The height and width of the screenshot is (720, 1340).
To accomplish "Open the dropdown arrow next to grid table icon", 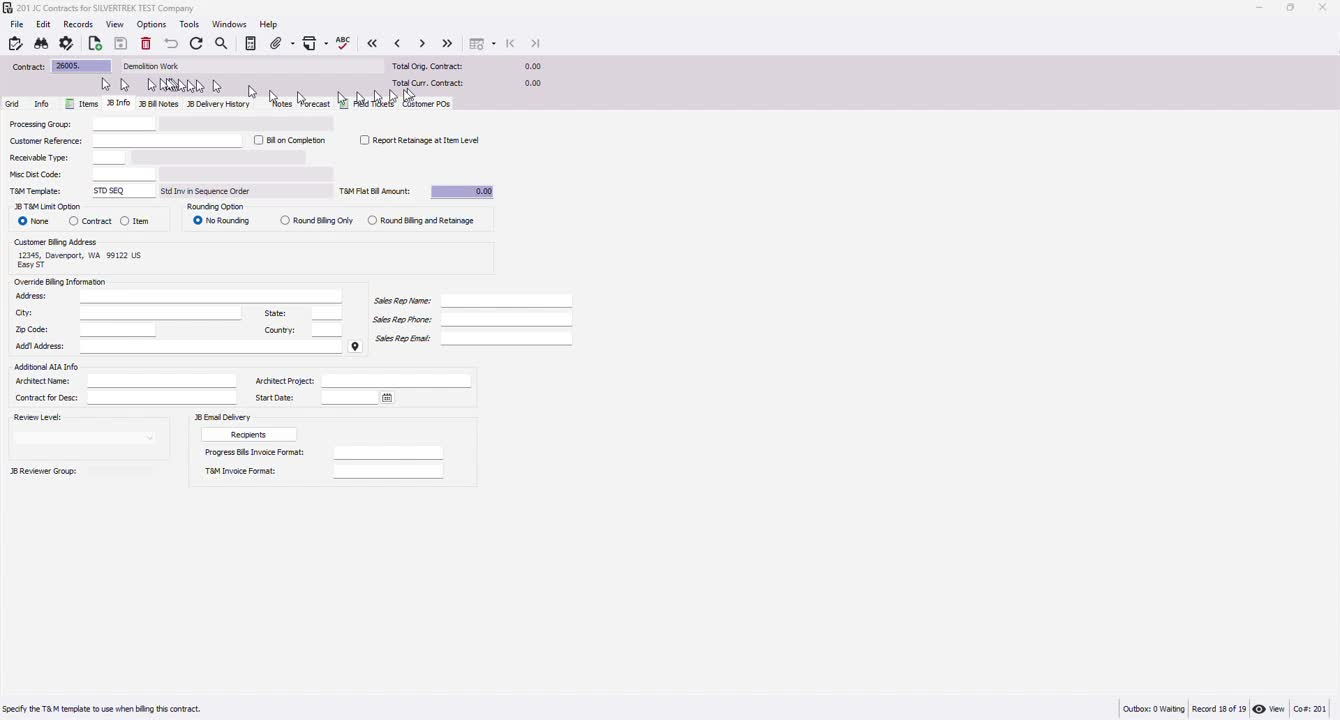I will [x=494, y=44].
